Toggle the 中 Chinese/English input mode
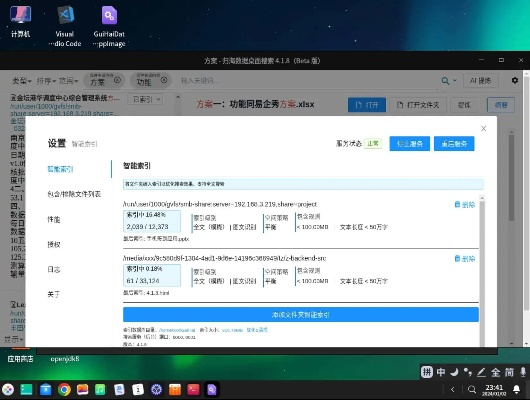 point(441,372)
